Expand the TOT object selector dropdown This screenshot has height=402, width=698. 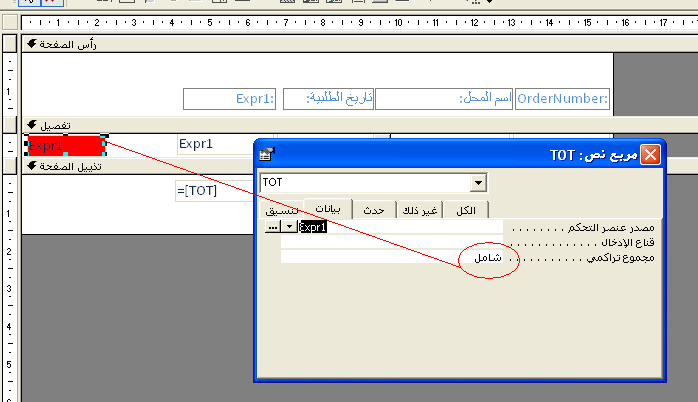coord(478,183)
